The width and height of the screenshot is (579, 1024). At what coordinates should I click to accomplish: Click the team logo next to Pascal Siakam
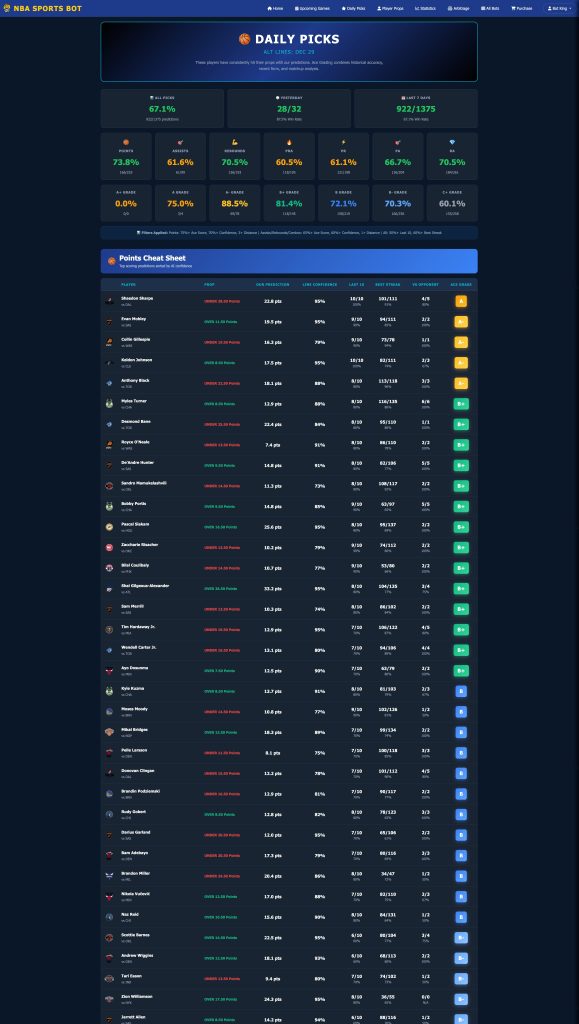(x=110, y=527)
